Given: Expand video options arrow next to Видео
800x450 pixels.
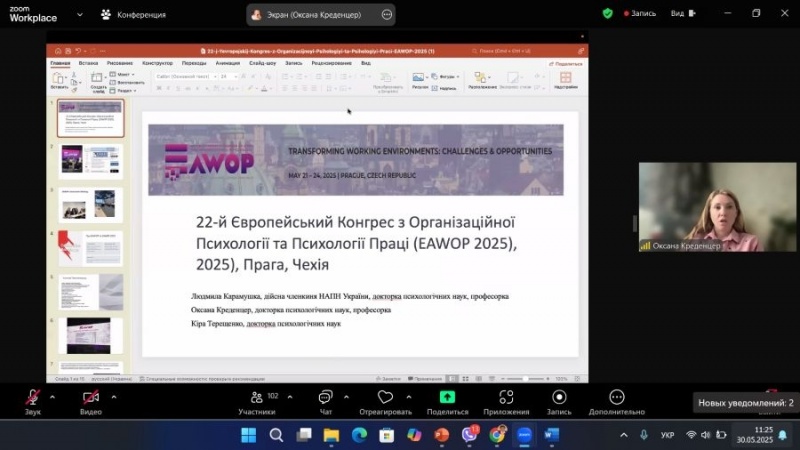Looking at the screenshot, I should [x=113, y=396].
